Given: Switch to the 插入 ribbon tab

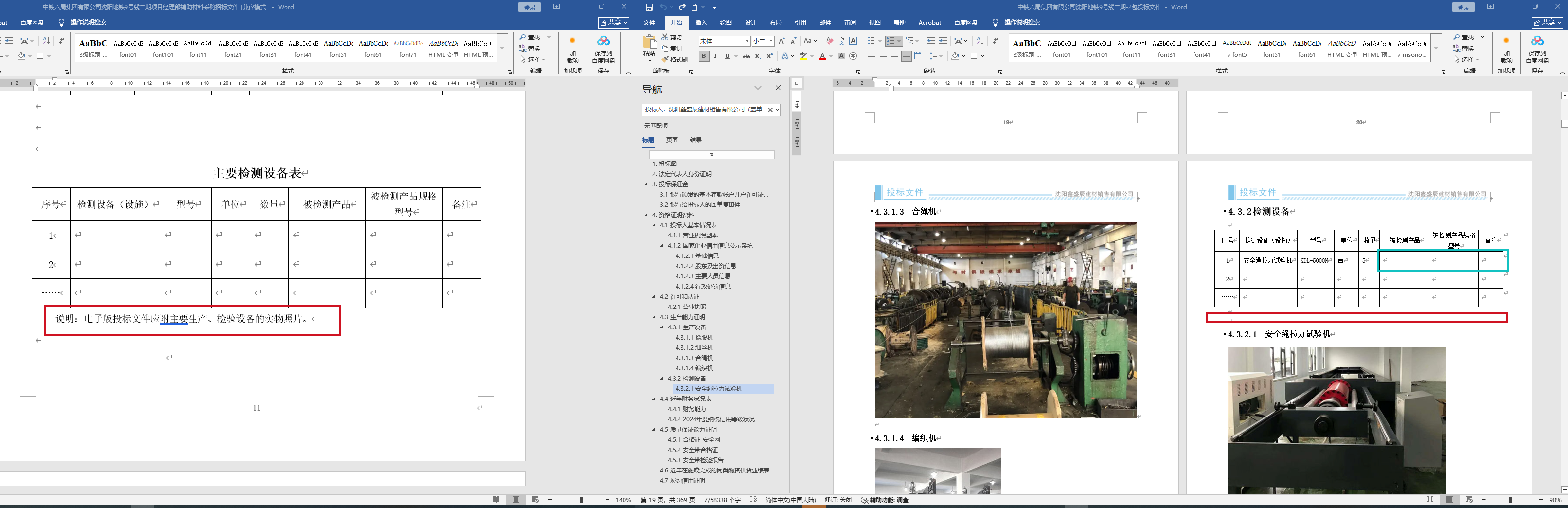Looking at the screenshot, I should tap(701, 22).
